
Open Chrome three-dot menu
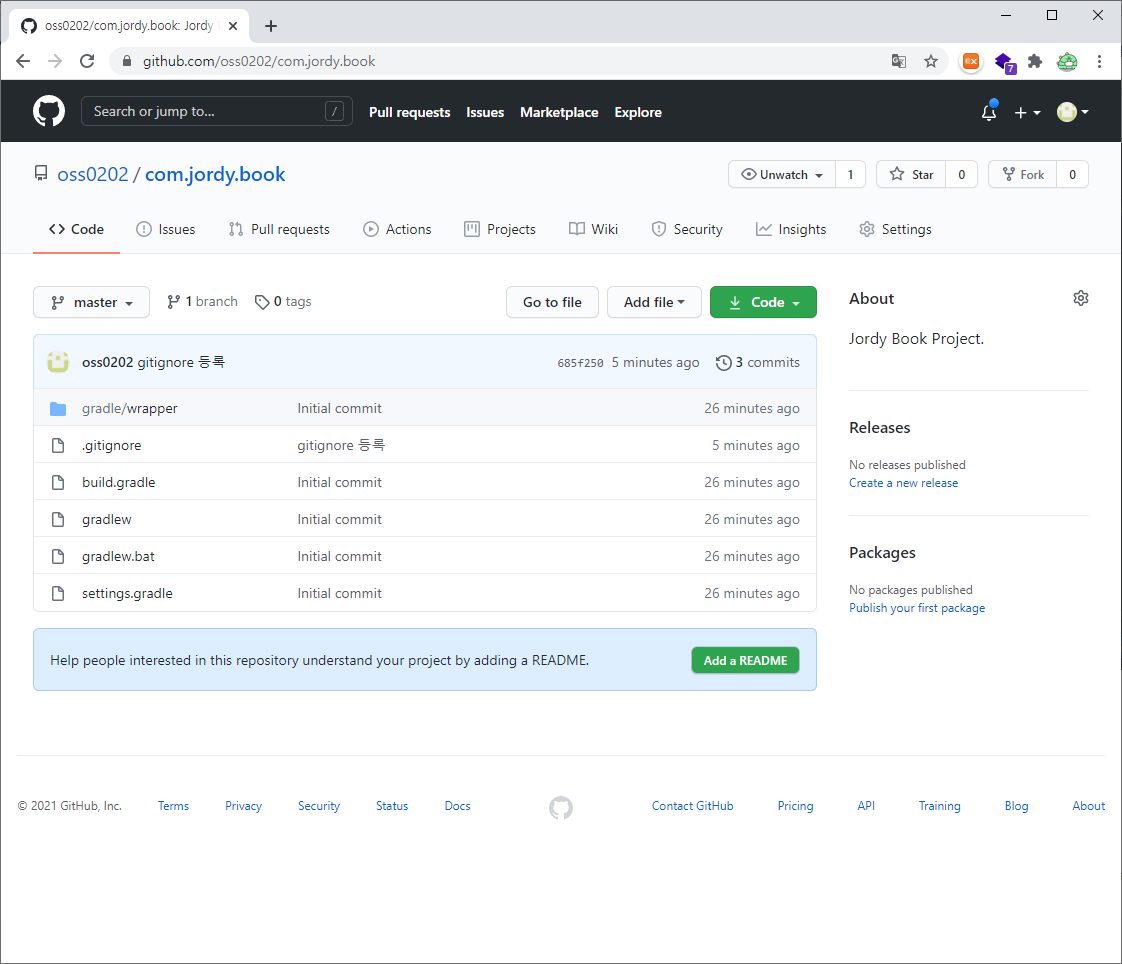click(x=1099, y=62)
